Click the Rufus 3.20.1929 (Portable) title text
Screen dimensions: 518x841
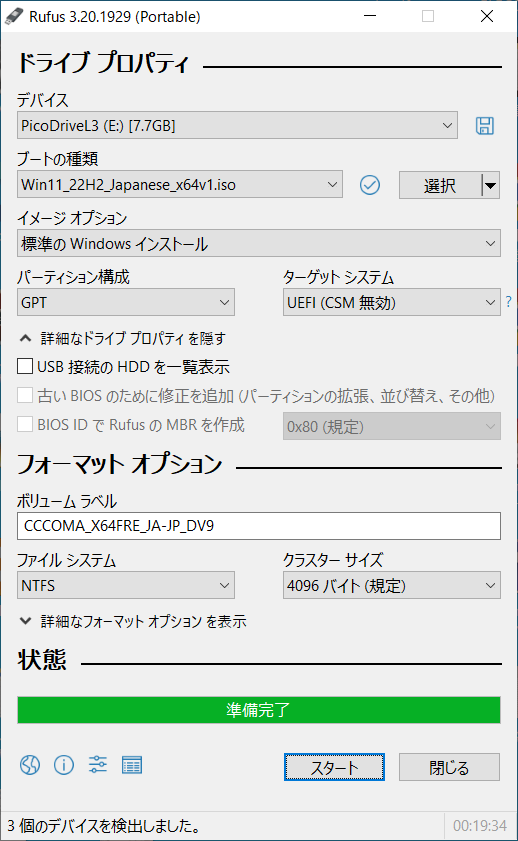(115, 17)
